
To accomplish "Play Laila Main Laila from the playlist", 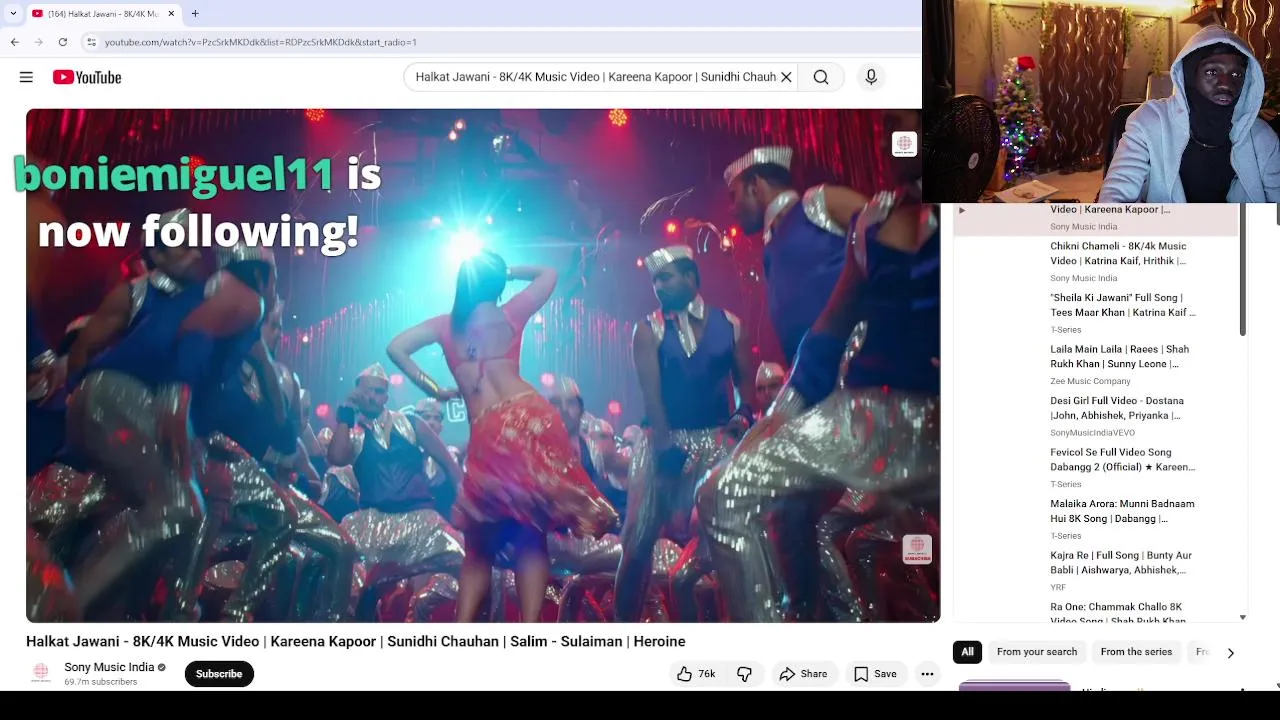I will click(x=1096, y=364).
